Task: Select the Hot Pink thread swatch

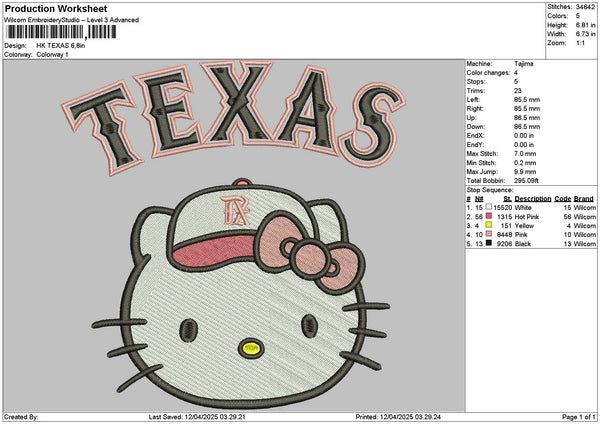Action: pos(487,215)
